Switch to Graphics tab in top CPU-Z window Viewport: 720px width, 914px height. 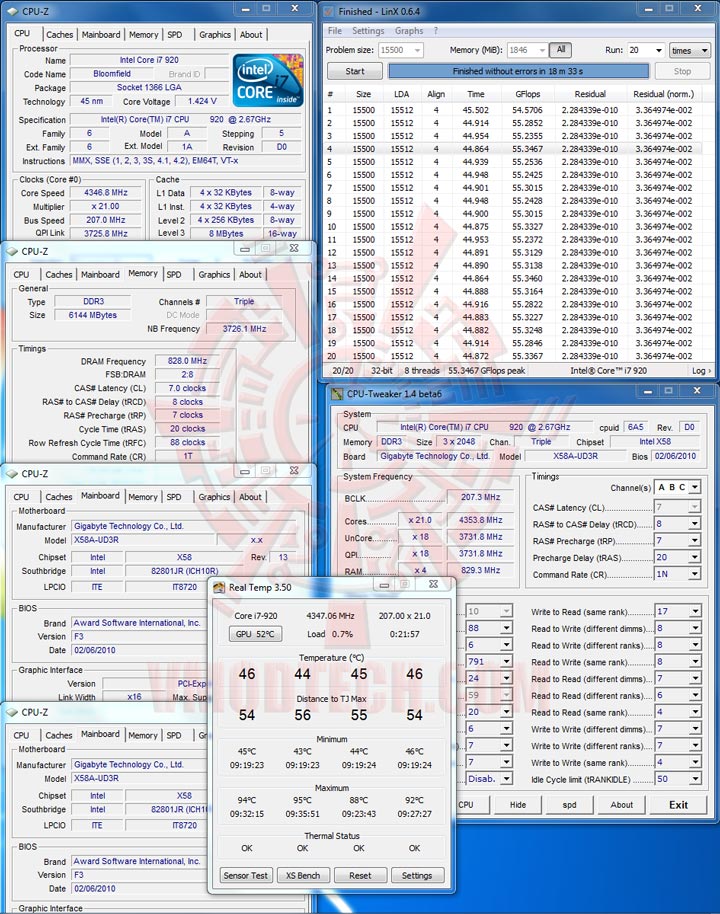pyautogui.click(x=215, y=34)
